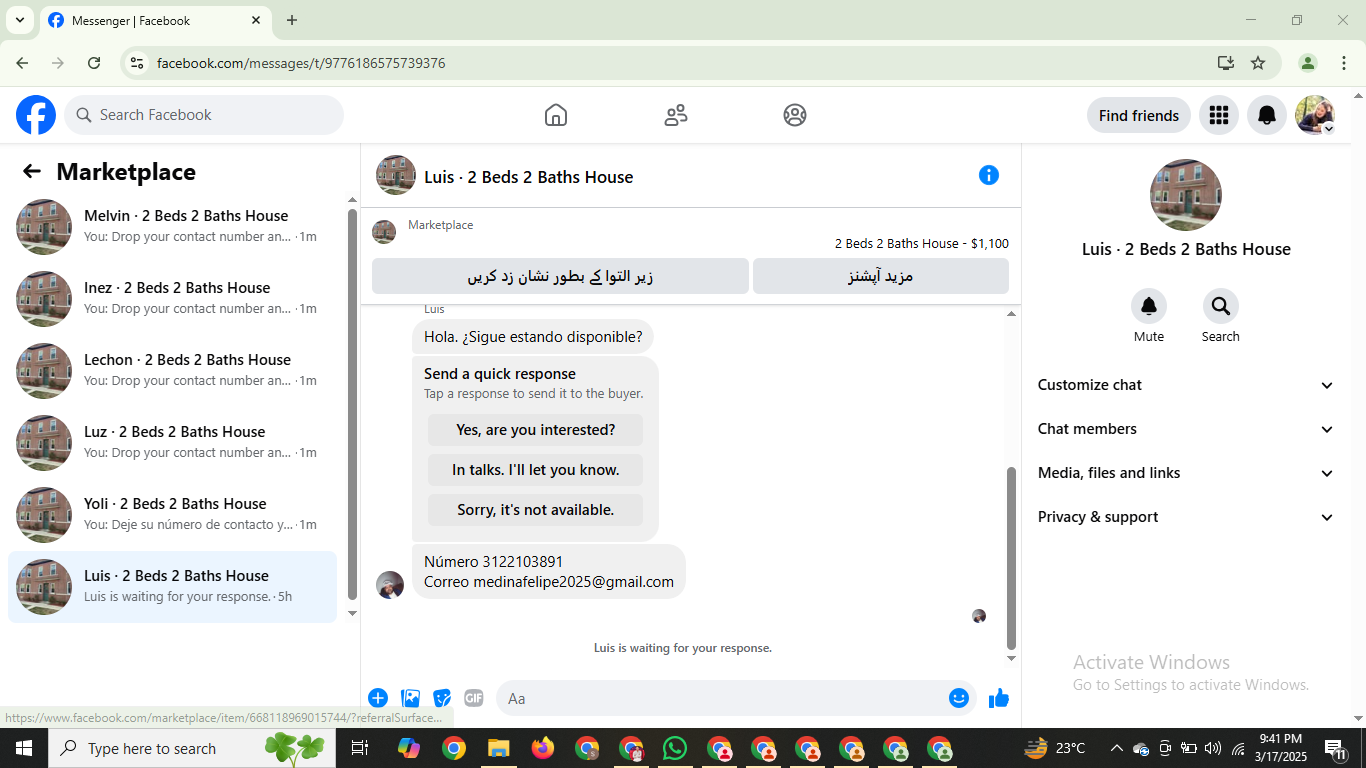Click Luis's avatar beside his message

click(390, 585)
